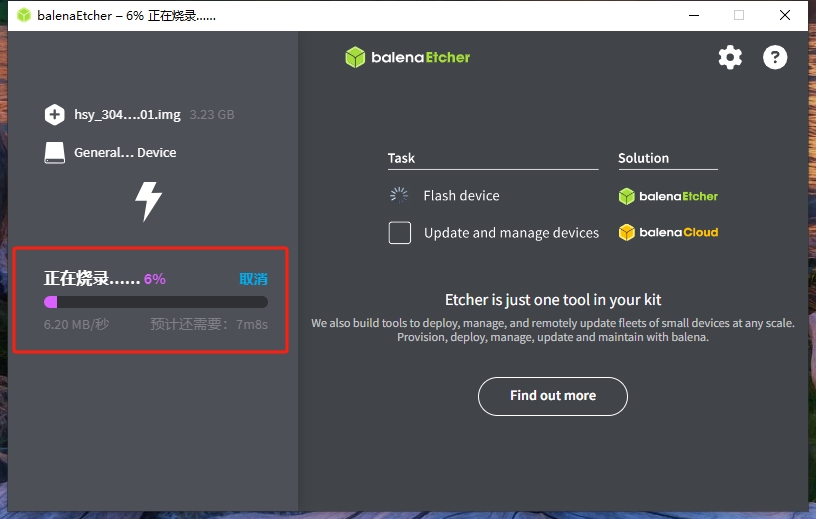
Task: Minimize the balenaEtcher window
Action: tap(694, 15)
